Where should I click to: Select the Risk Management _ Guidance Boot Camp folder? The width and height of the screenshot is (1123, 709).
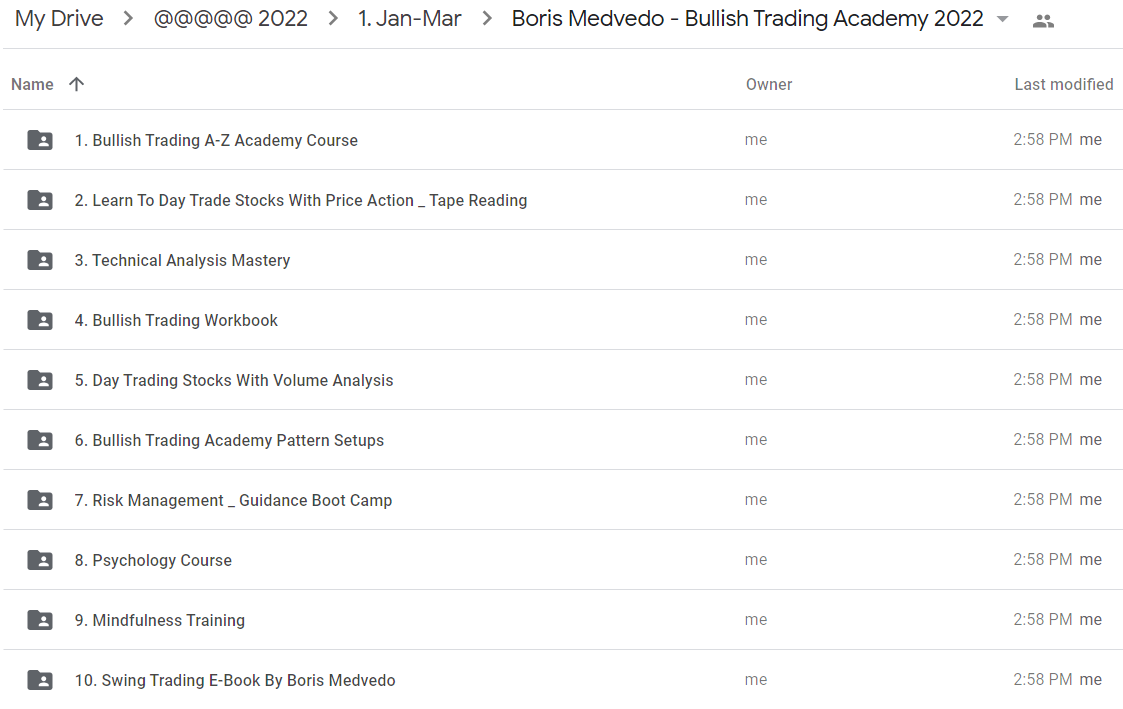pos(562,500)
